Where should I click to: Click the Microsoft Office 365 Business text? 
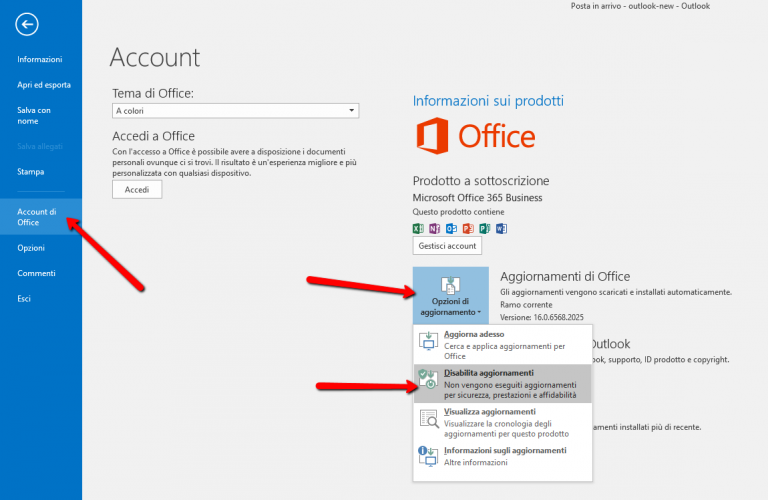(478, 198)
